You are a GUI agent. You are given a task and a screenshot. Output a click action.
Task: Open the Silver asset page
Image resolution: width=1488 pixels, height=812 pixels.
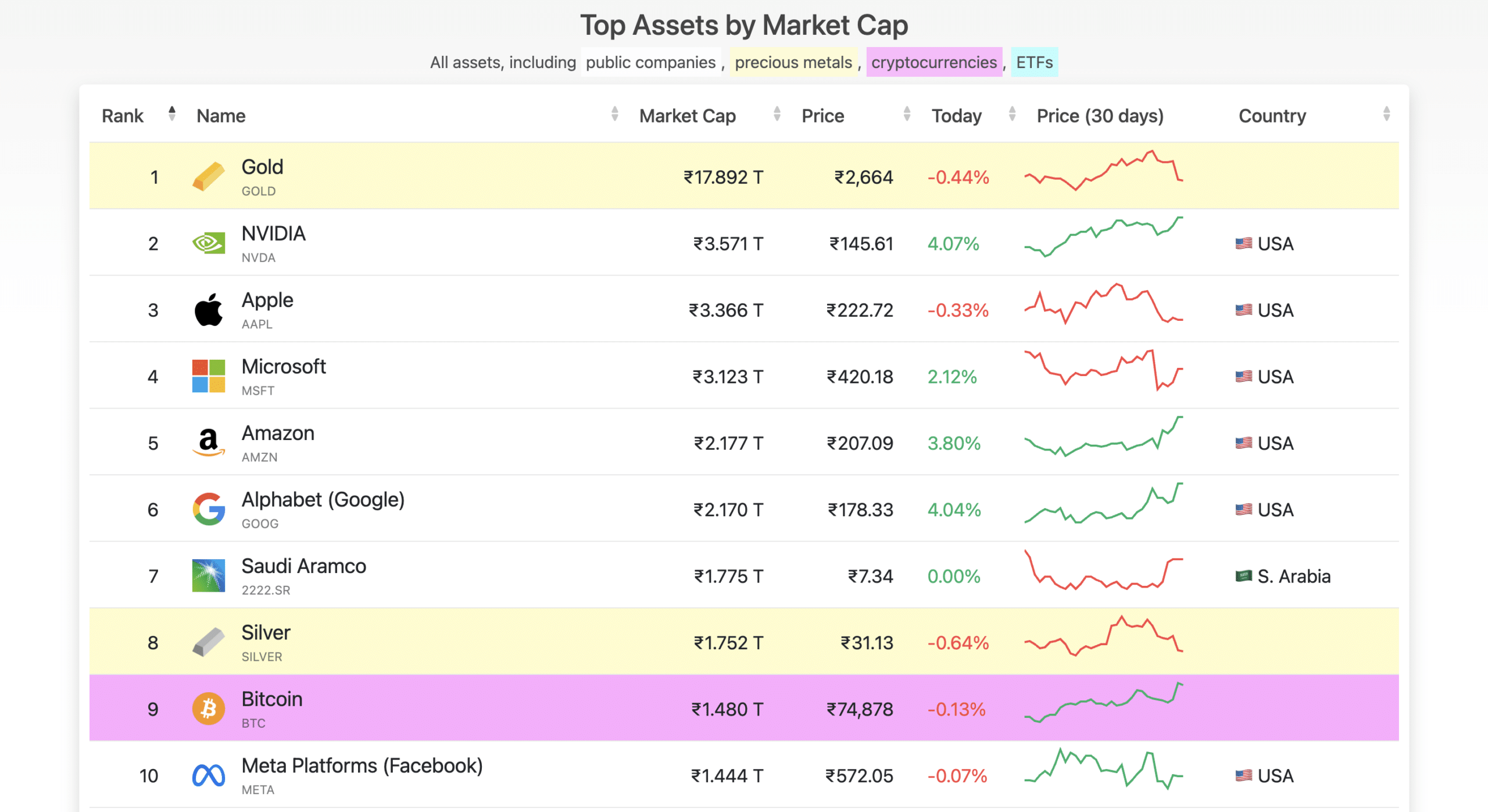pyautogui.click(x=266, y=632)
